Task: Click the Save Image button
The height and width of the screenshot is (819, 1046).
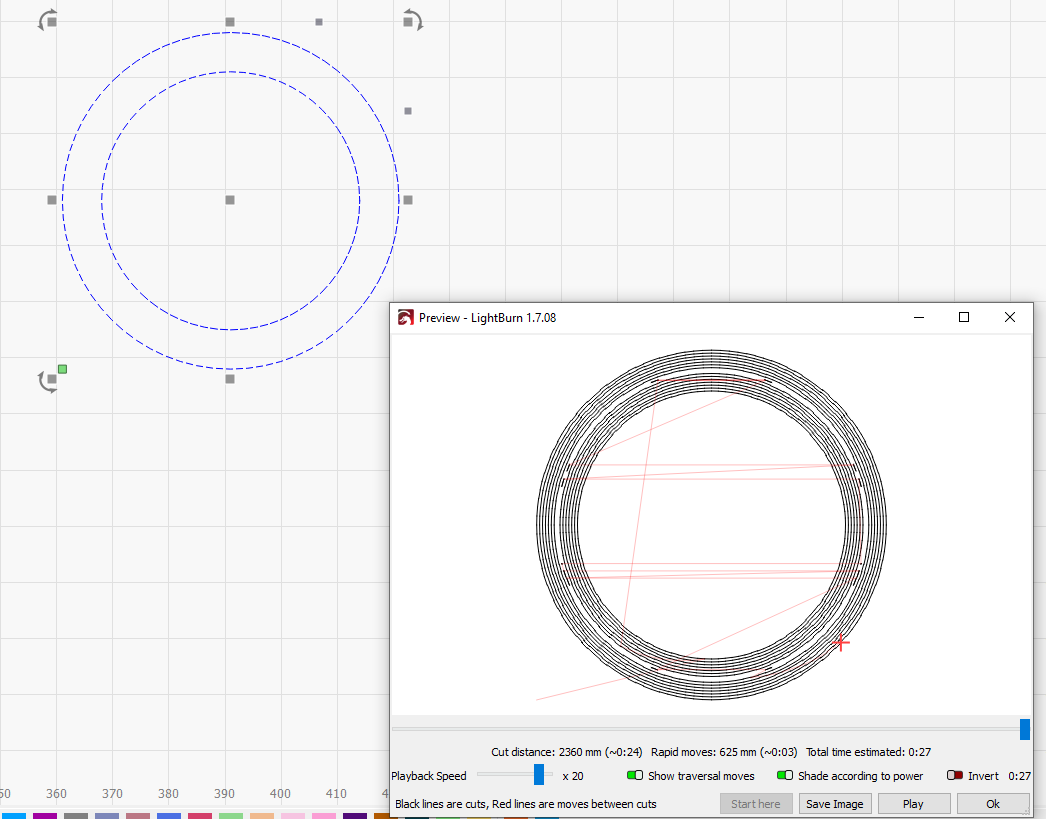Action: click(x=835, y=804)
